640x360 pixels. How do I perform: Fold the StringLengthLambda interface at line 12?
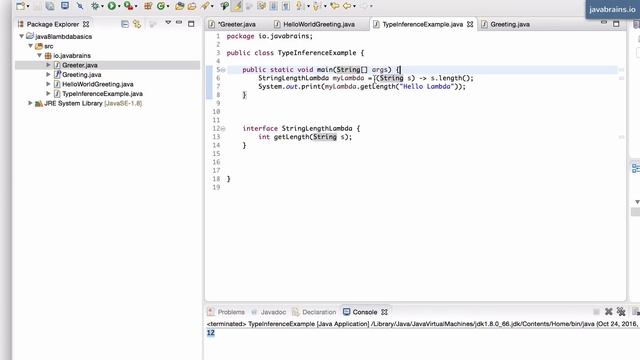[x=223, y=129]
